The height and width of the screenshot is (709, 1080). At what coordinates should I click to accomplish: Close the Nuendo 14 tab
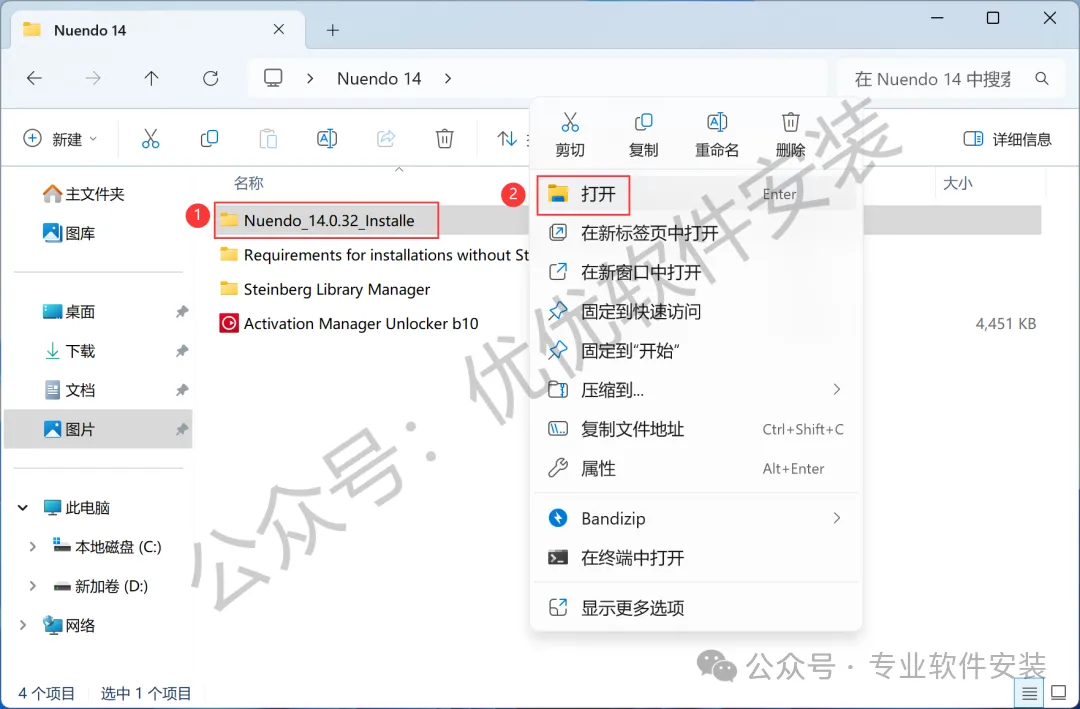279,30
